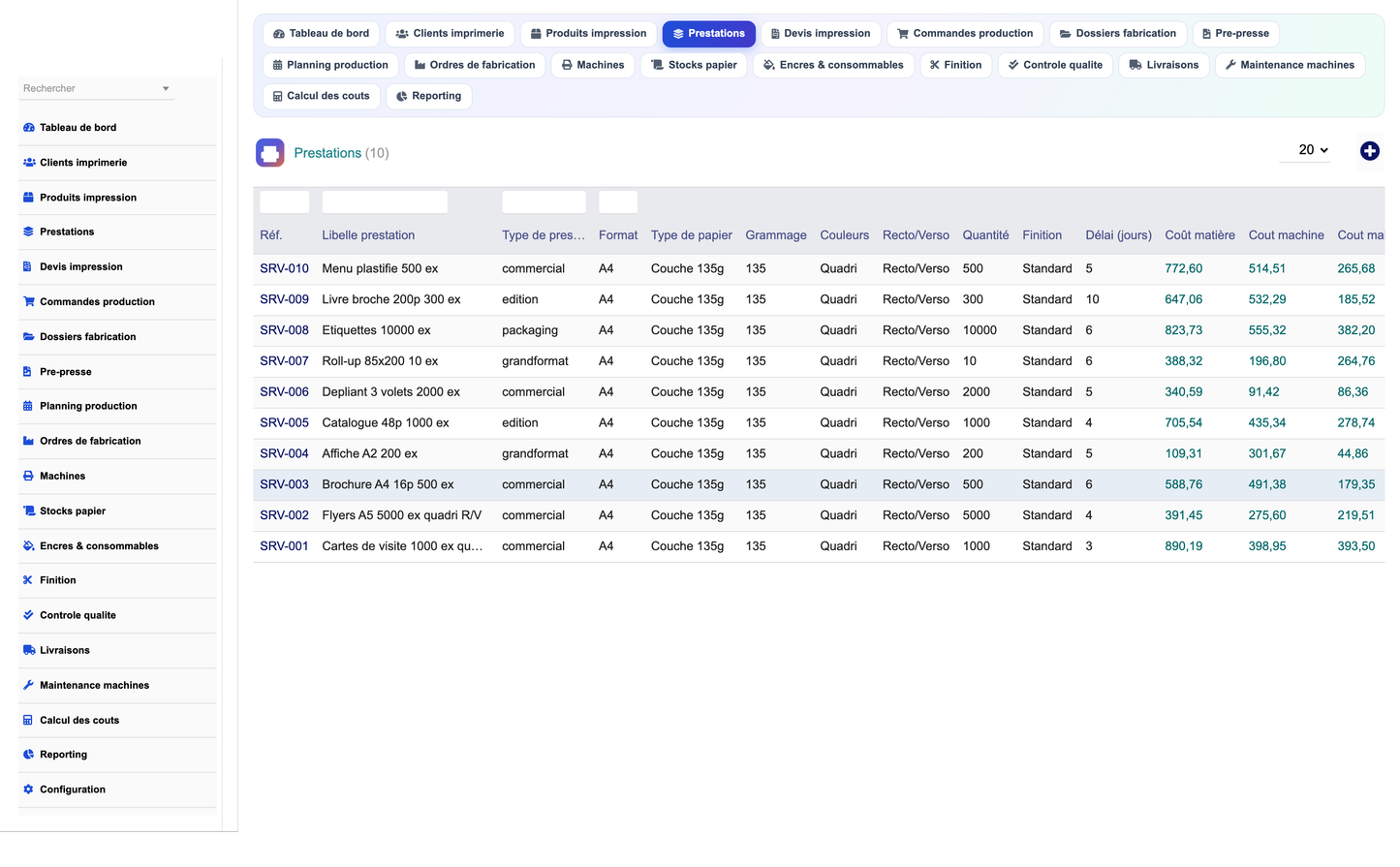Click the Type de prestation filter field
This screenshot has height=867, width=1400.
coord(544,201)
